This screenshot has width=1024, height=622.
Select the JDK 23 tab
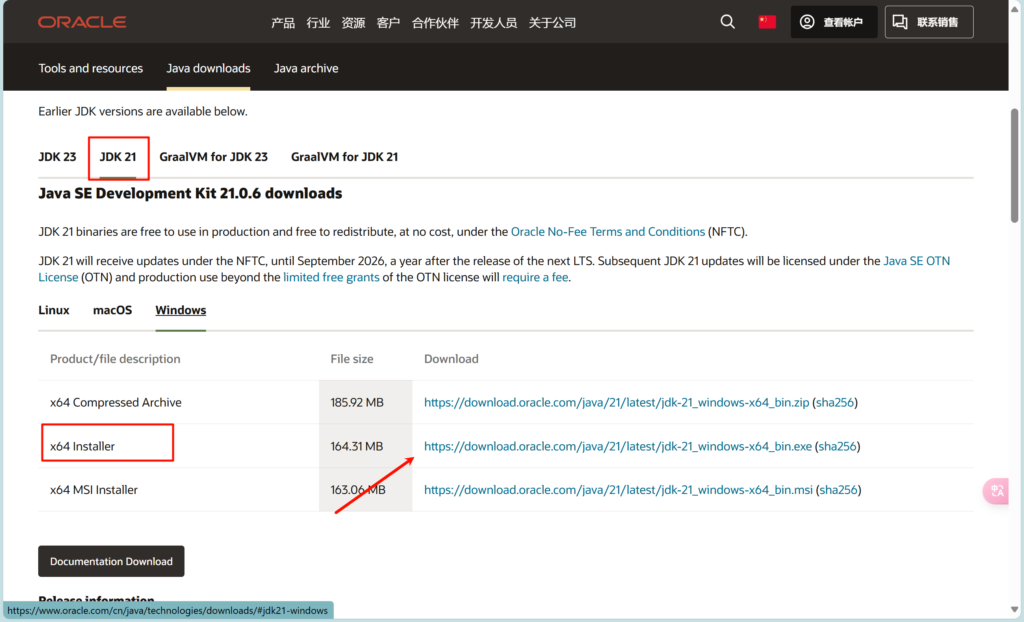coord(57,157)
